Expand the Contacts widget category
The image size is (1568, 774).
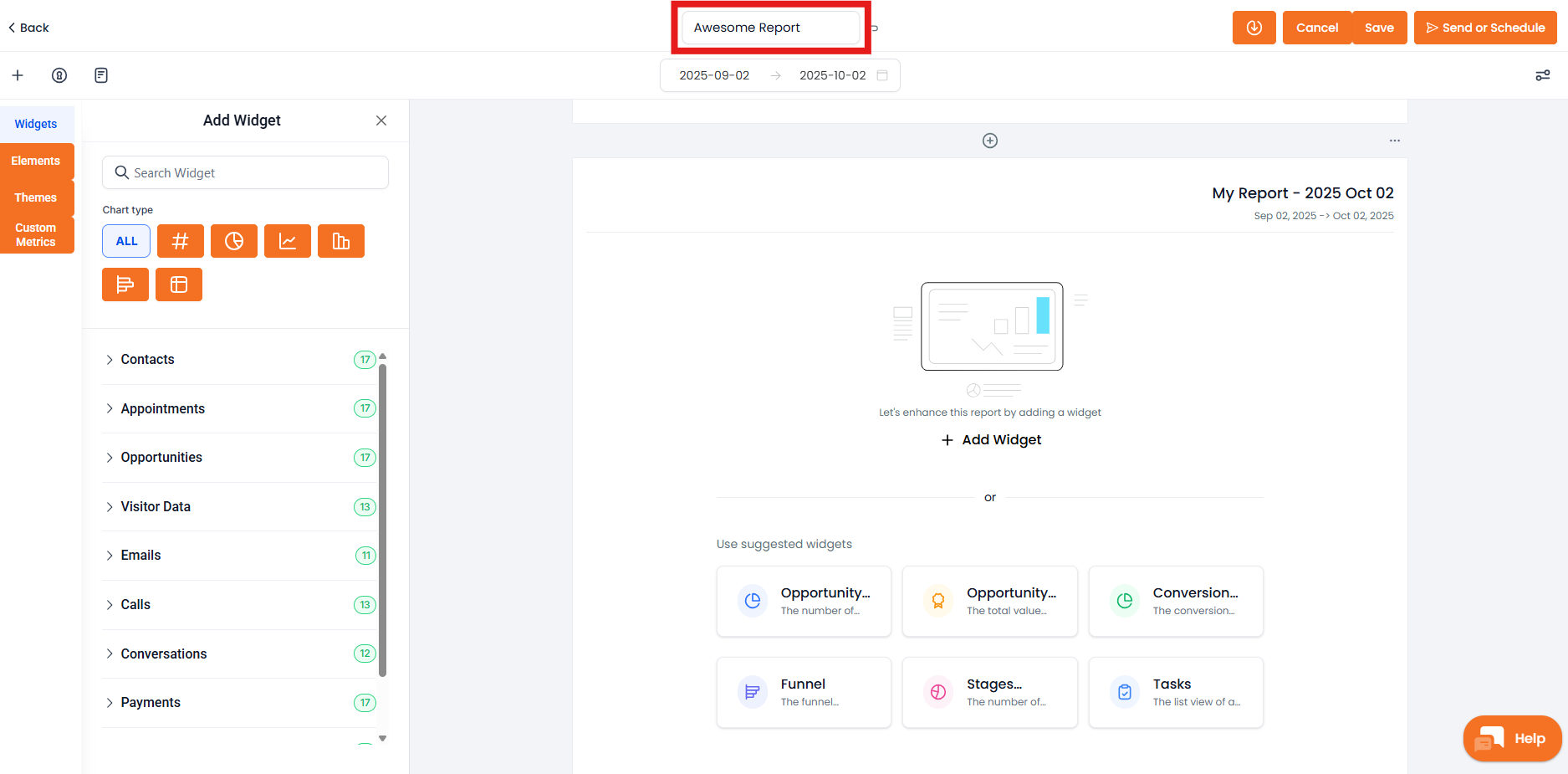point(148,360)
